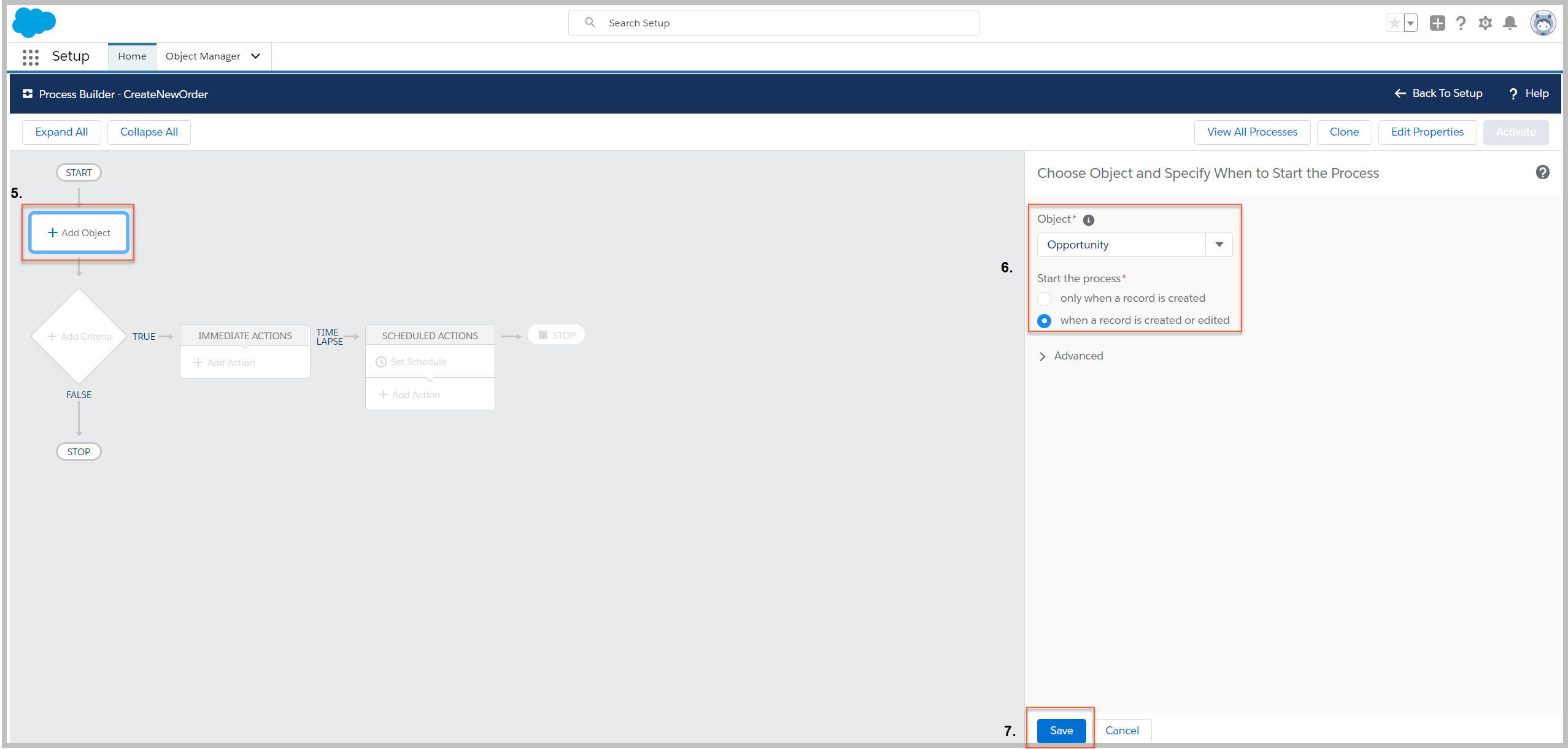Click the Salesforce cloud logo
Screen dimensions: 1568x749
pyautogui.click(x=34, y=23)
